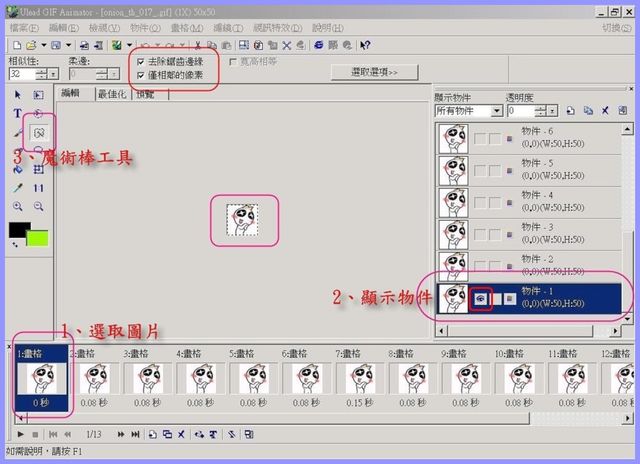Open the 檔案(F) menu

click(x=24, y=28)
